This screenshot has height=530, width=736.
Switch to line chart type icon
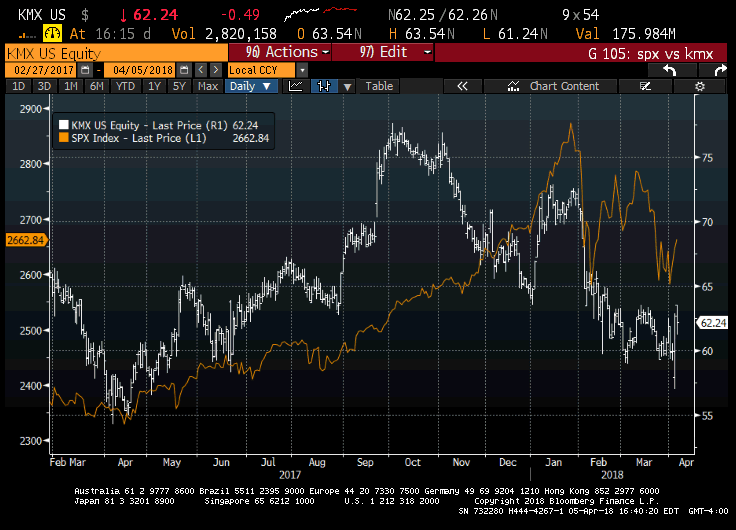(x=295, y=86)
